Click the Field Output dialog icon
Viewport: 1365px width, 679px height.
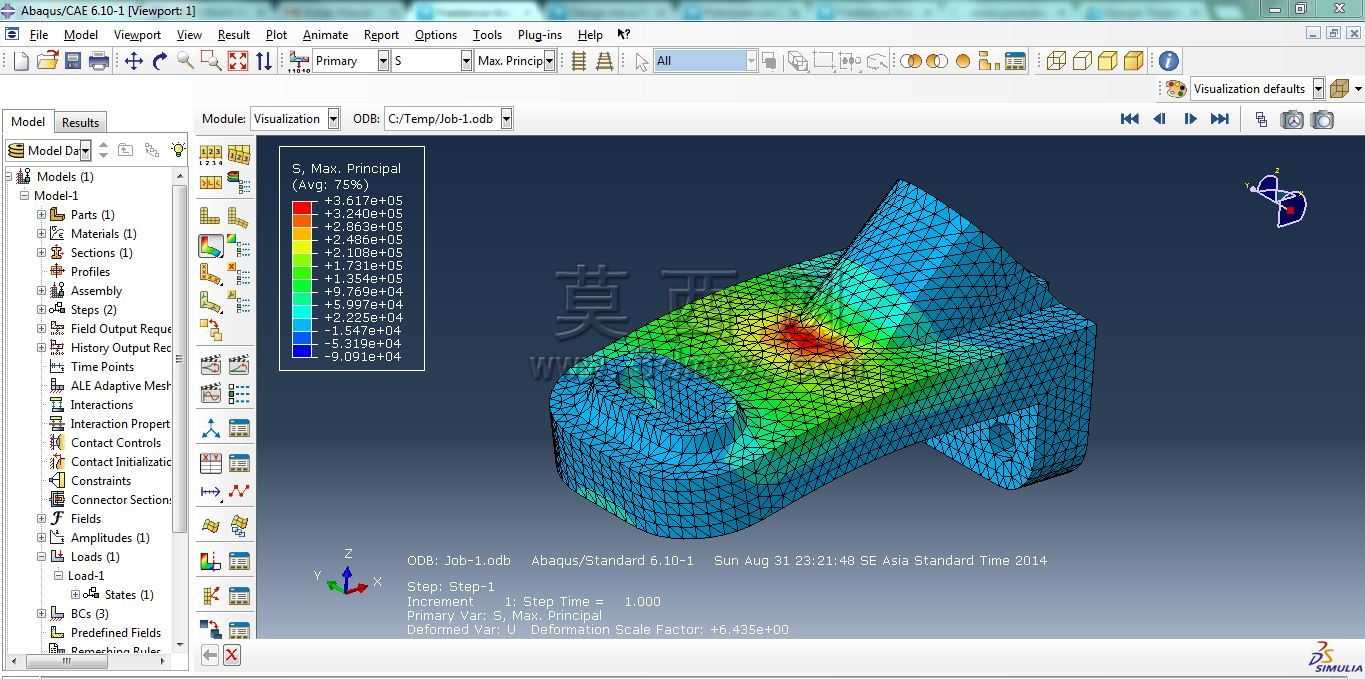pyautogui.click(x=299, y=61)
